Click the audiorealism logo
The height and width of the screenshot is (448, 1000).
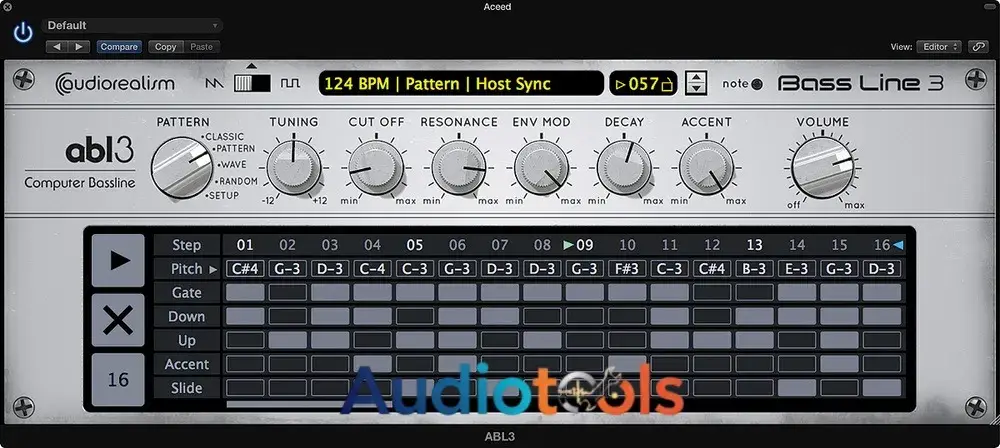(x=115, y=84)
